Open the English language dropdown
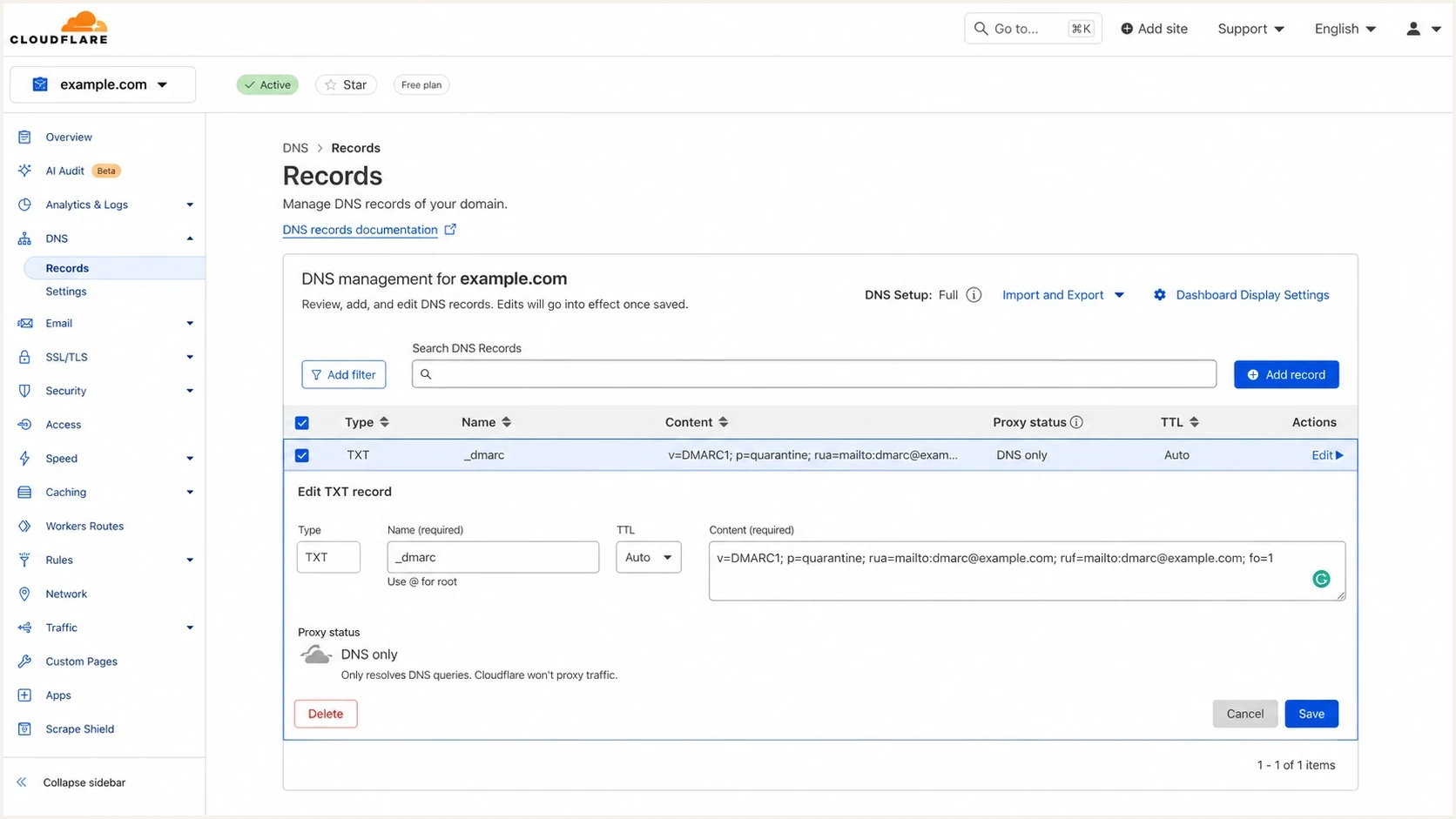The image size is (1456, 819). coord(1345,29)
